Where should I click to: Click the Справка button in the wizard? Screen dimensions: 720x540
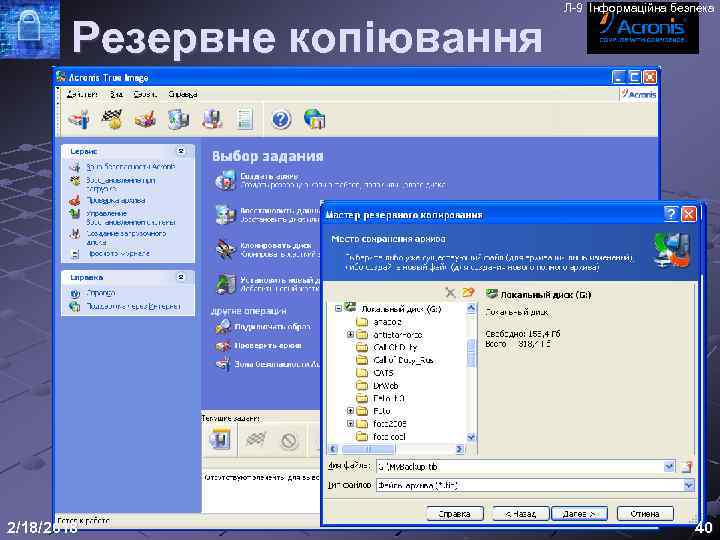[x=455, y=513]
